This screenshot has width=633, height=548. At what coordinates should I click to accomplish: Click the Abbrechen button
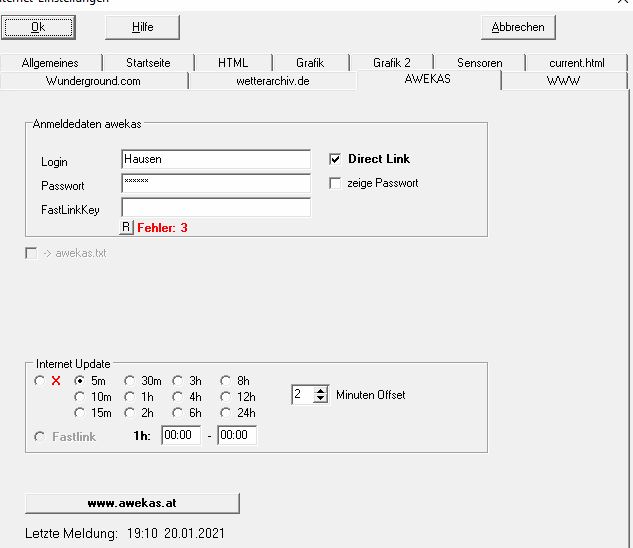coord(518,28)
